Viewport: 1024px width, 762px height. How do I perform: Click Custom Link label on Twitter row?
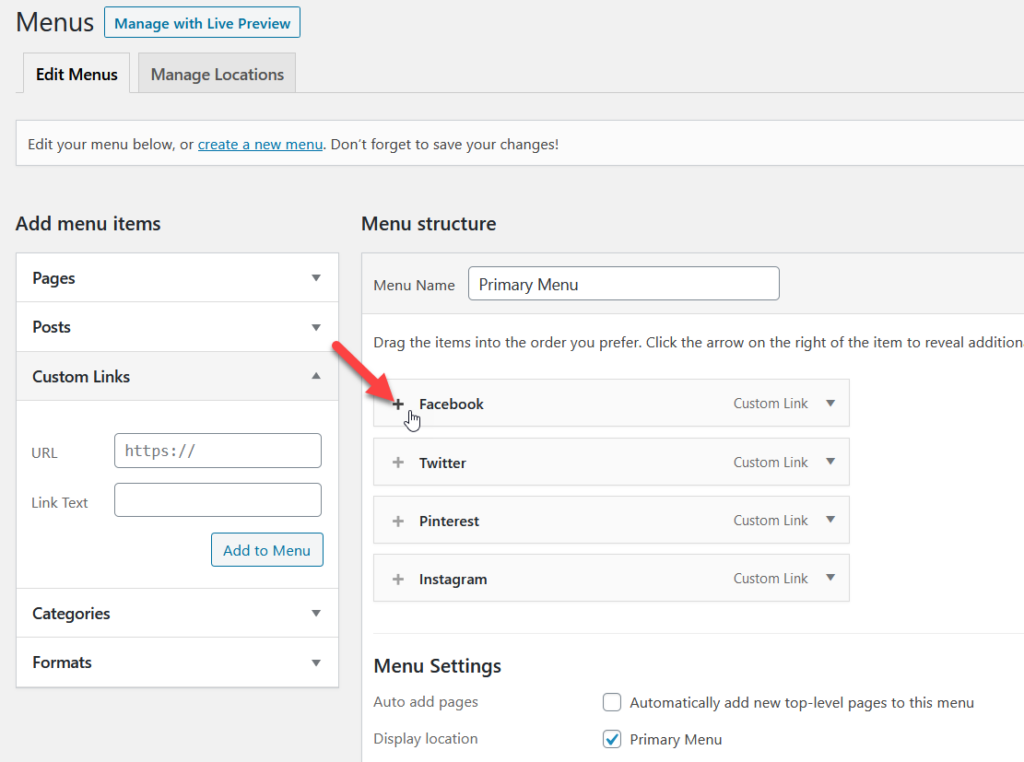tap(771, 462)
